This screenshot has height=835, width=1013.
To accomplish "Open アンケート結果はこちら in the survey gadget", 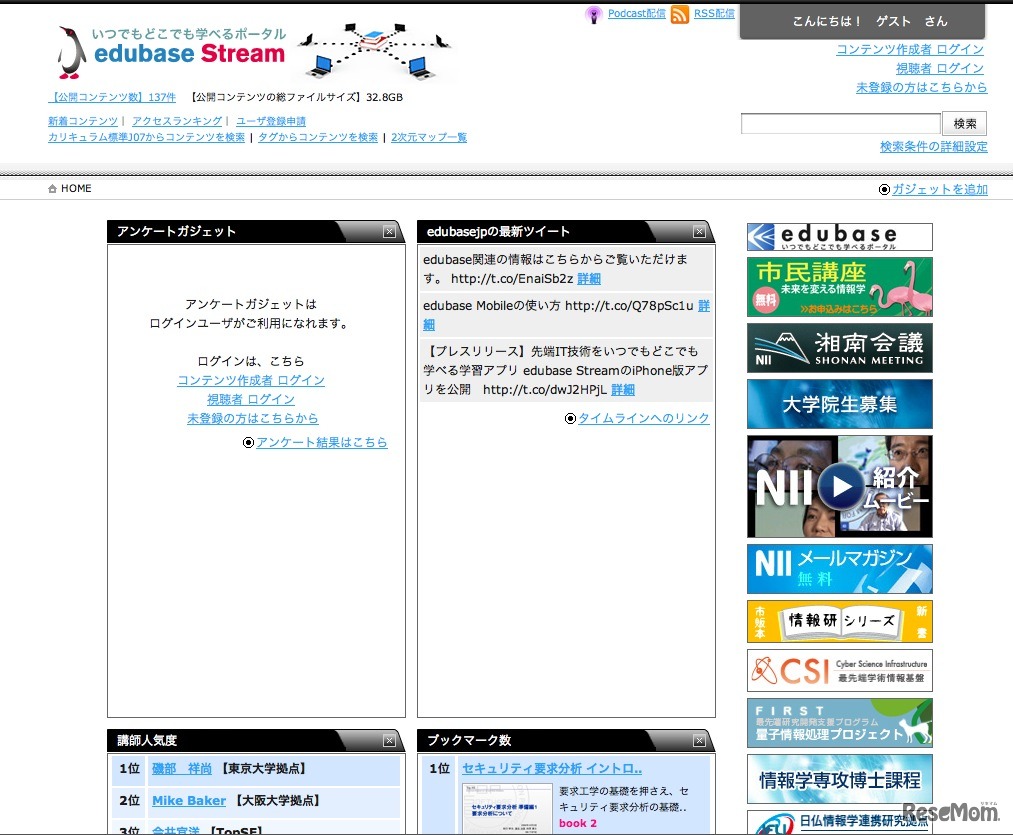I will pos(324,442).
